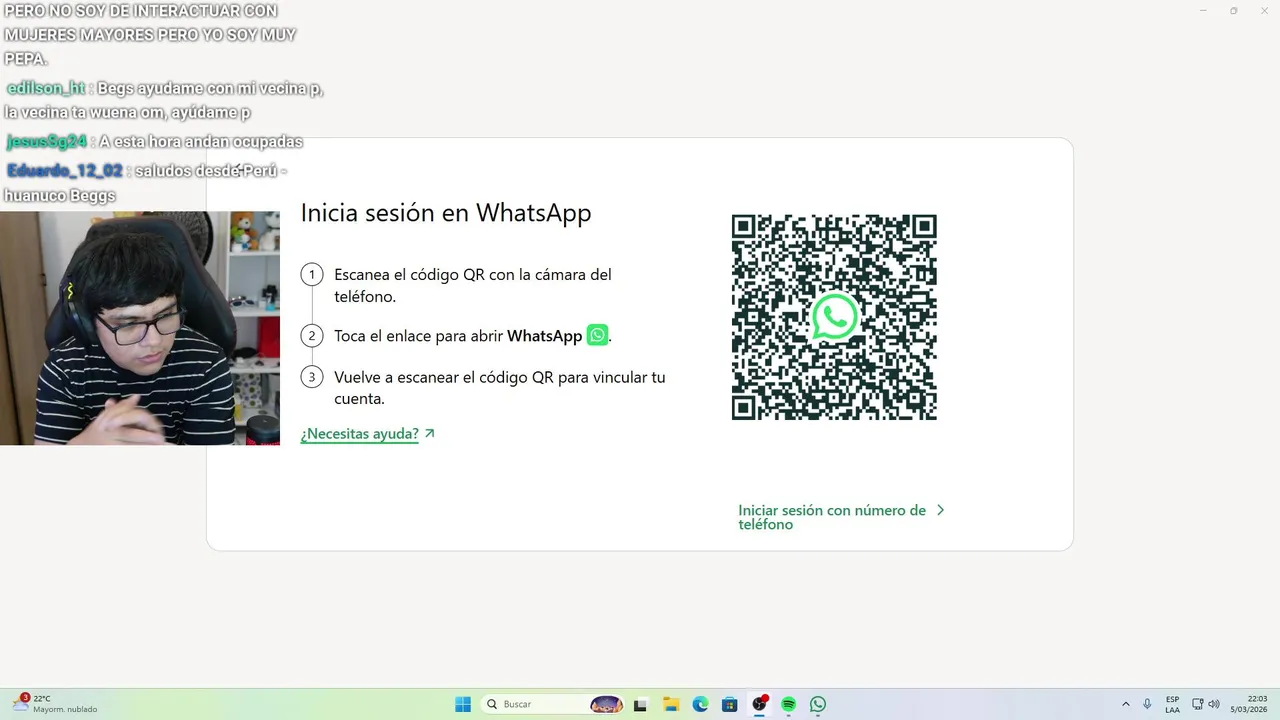The image size is (1280, 720).
Task: Click the webcam overlay of the streamer
Action: point(140,328)
